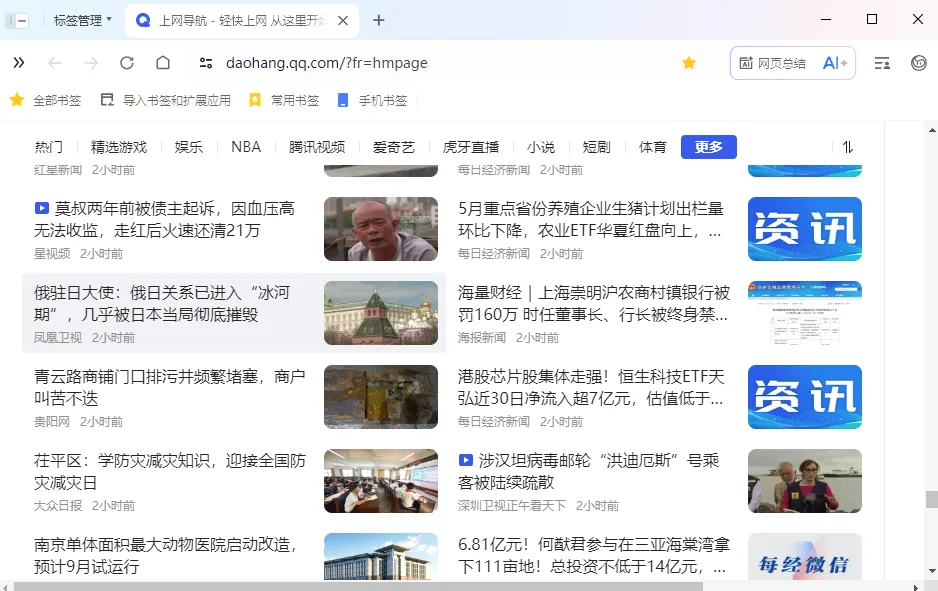Switch to 小说 tab
The width and height of the screenshot is (938, 591).
pos(541,147)
